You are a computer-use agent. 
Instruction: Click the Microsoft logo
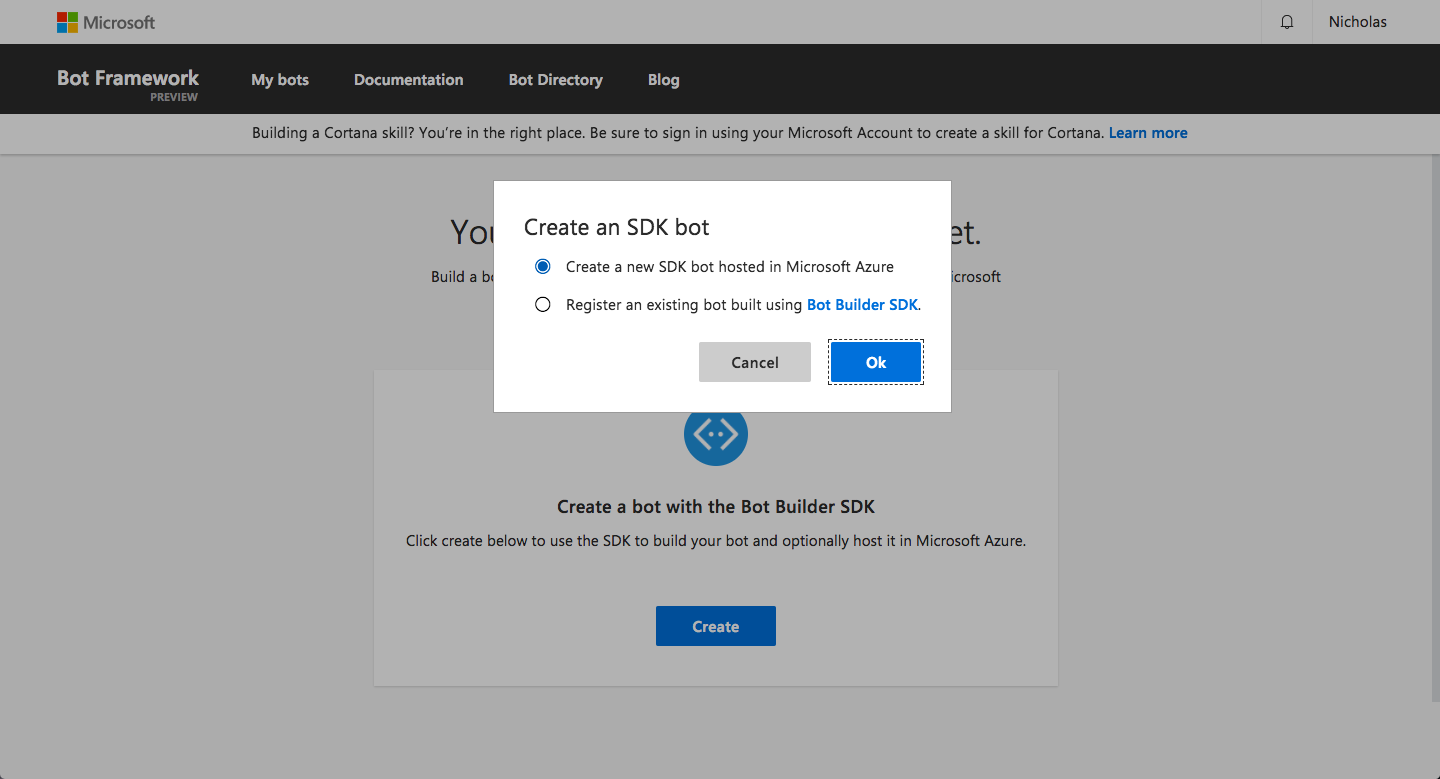tap(106, 22)
